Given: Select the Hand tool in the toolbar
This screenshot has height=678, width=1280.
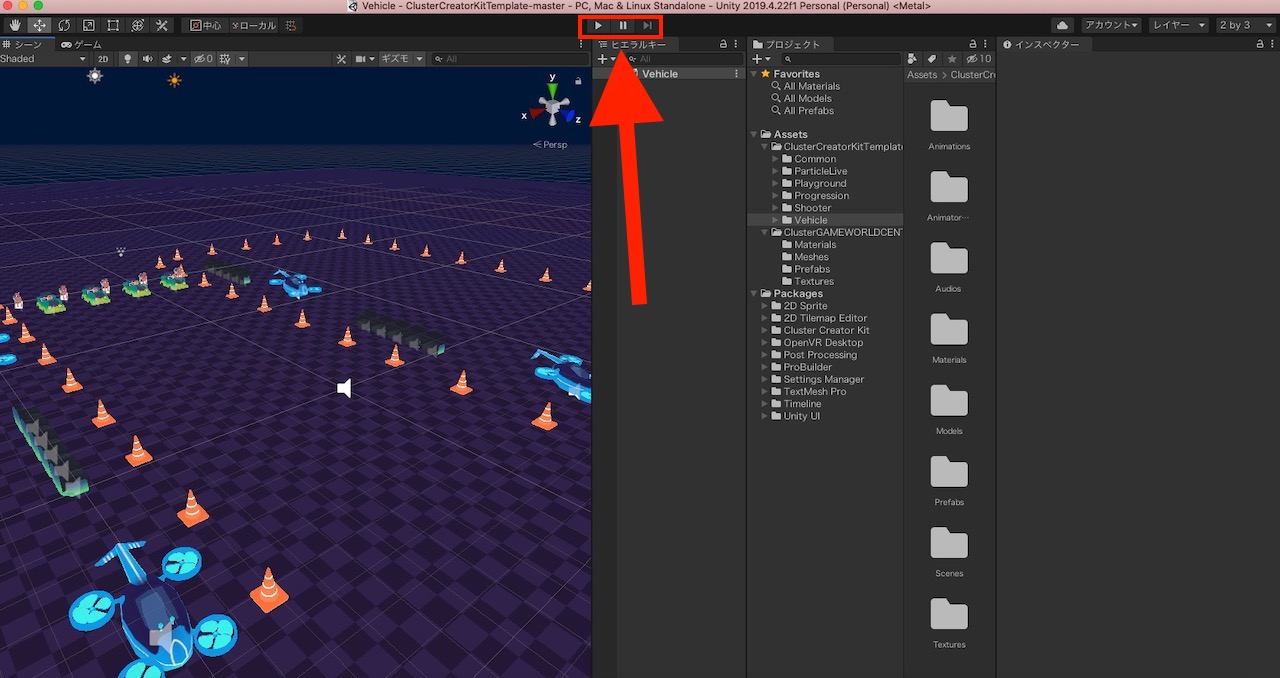Looking at the screenshot, I should 13,25.
